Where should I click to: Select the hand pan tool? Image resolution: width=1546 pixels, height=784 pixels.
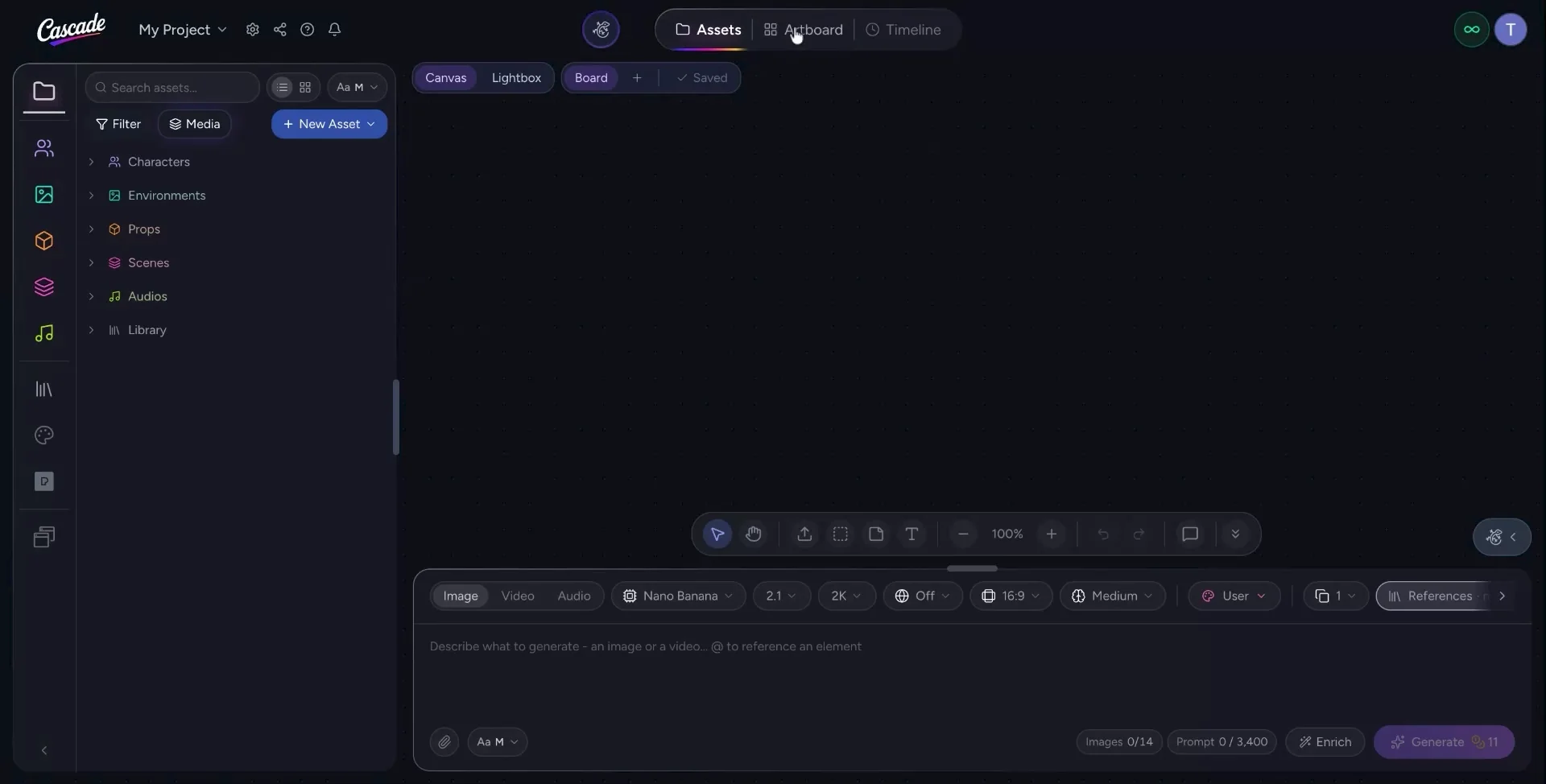coord(754,534)
